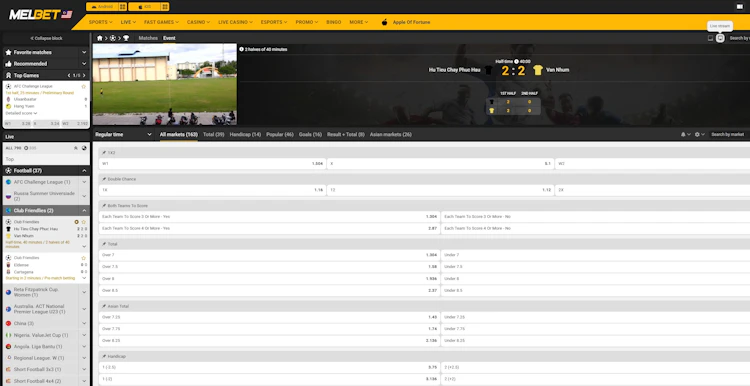Viewport: 750px width, 386px height.
Task: Open the Casino menu
Action: coord(198,22)
